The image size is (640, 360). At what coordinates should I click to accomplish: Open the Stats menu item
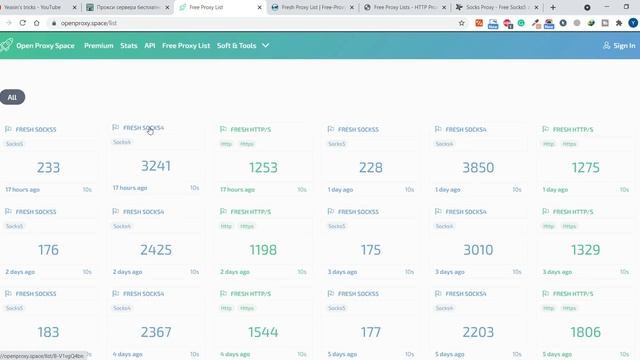pos(129,46)
